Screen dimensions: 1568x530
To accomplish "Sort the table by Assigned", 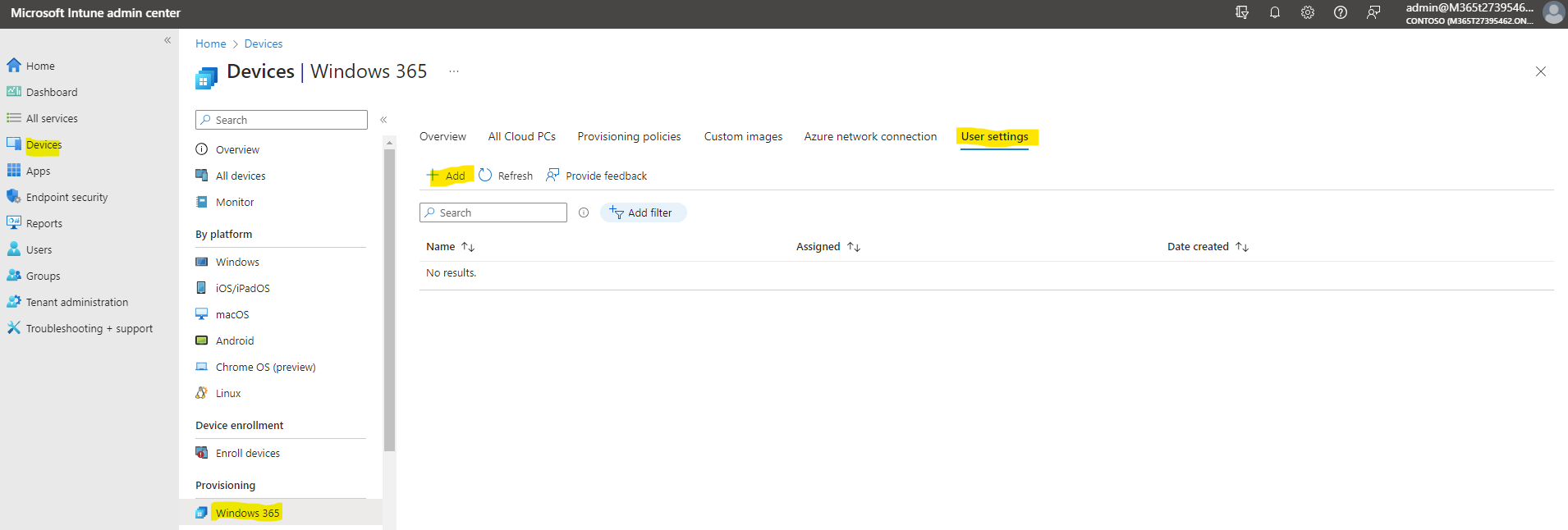I will (x=828, y=246).
